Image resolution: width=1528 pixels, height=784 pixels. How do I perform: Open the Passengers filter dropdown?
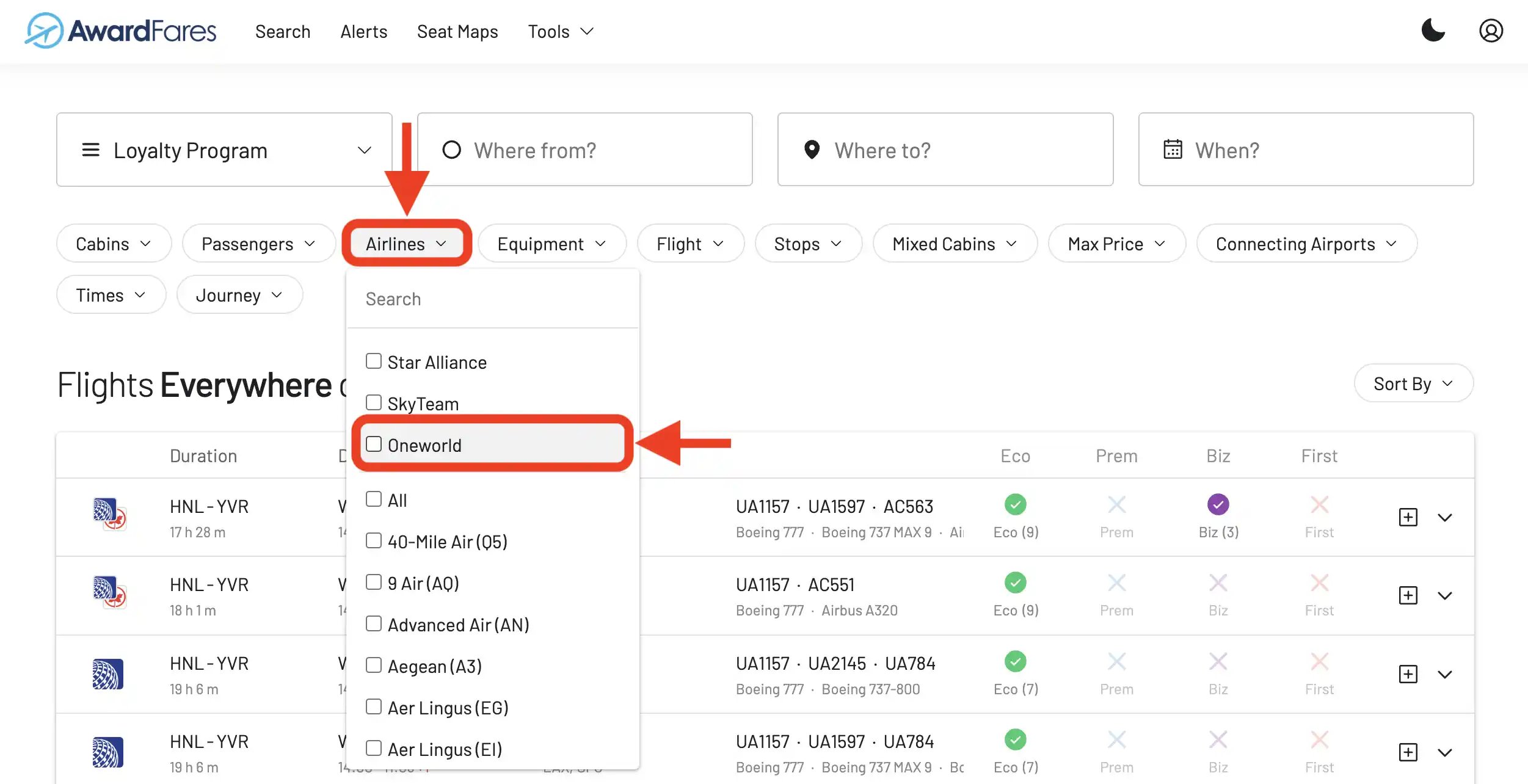(x=258, y=244)
